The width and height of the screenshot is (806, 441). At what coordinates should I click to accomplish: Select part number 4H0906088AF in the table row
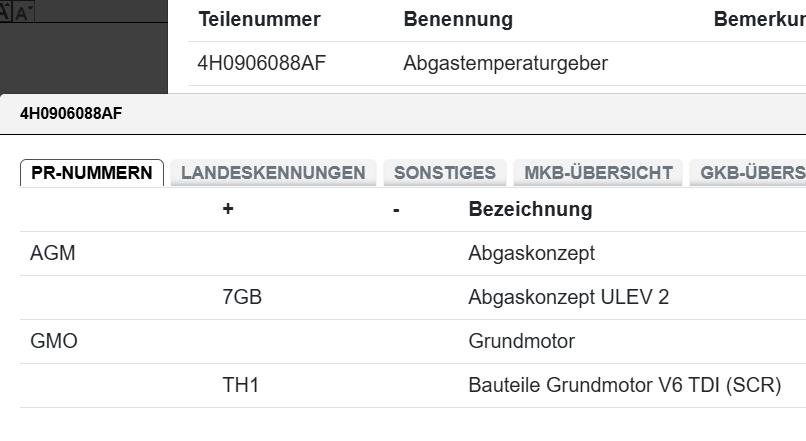[262, 64]
